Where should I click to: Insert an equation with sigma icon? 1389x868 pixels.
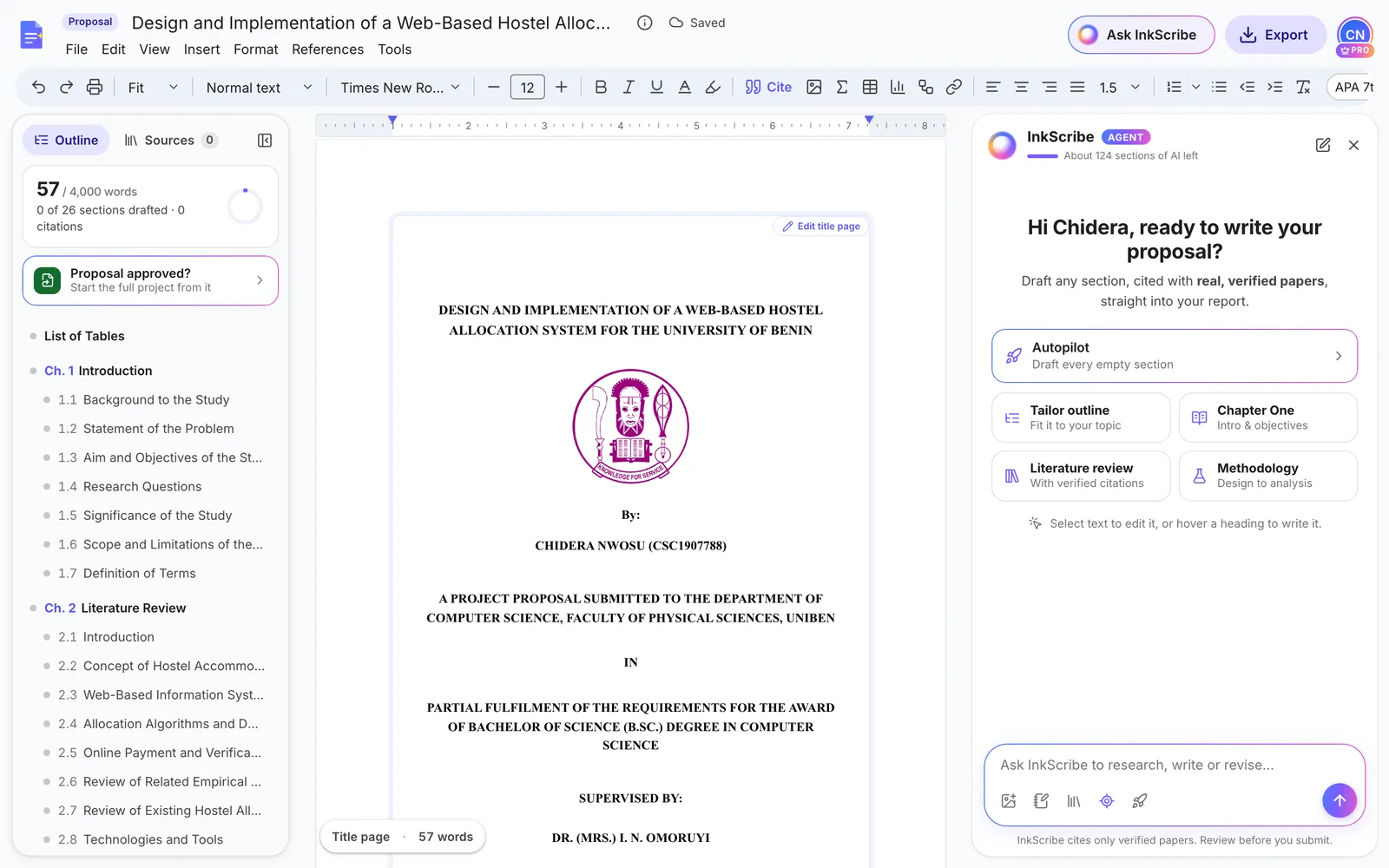(841, 87)
